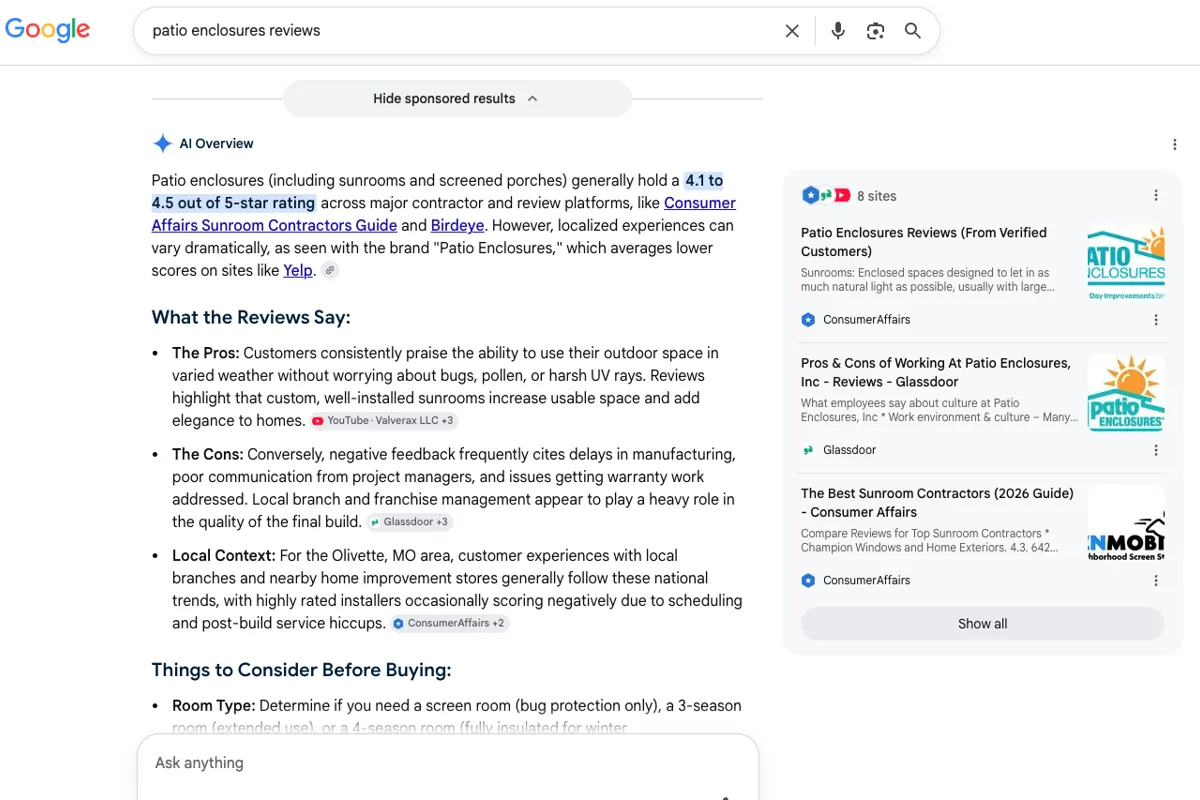Open three-dot menu for first ConsumerAffairs card

1156,320
